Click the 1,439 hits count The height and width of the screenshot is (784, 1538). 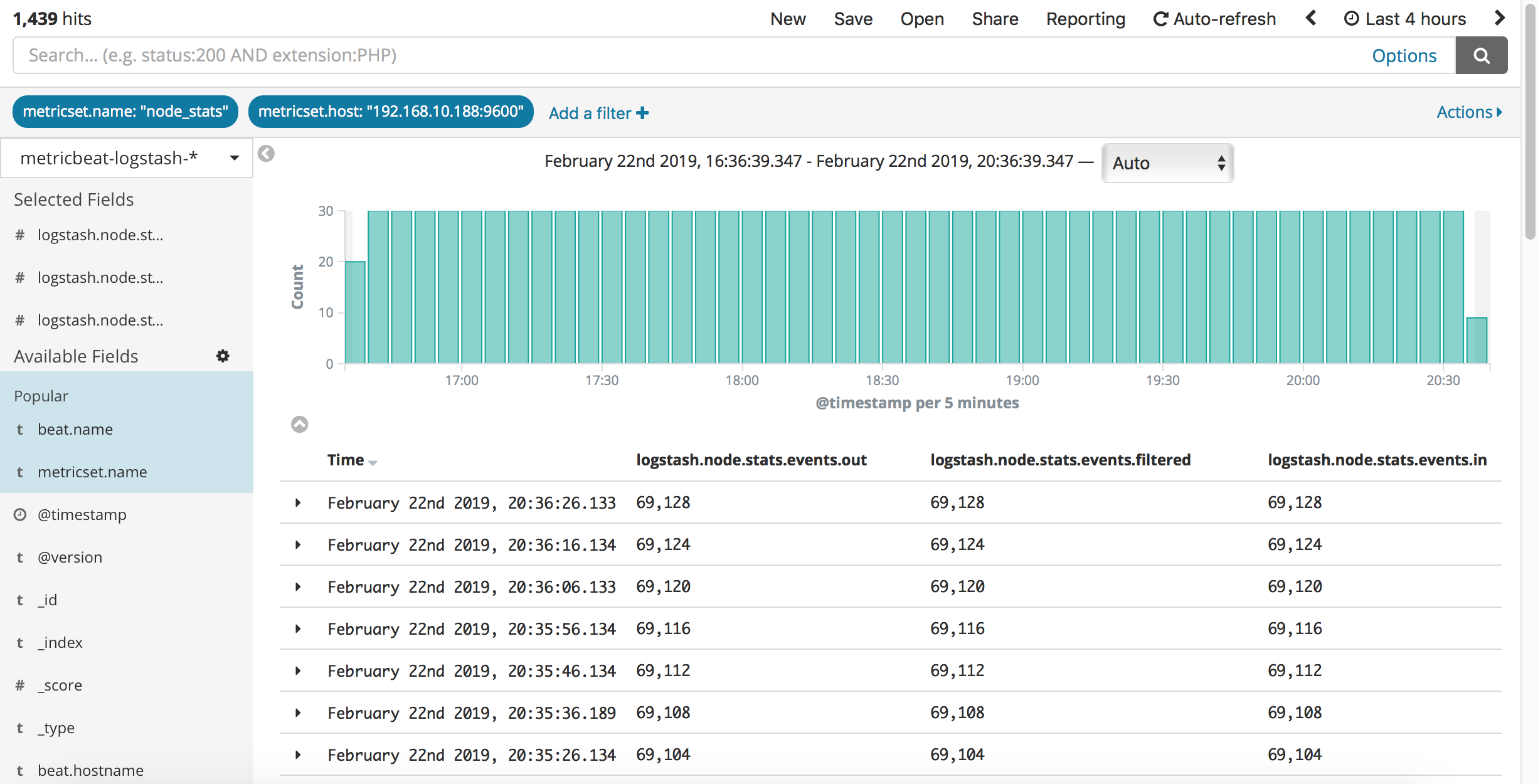pyautogui.click(x=52, y=19)
